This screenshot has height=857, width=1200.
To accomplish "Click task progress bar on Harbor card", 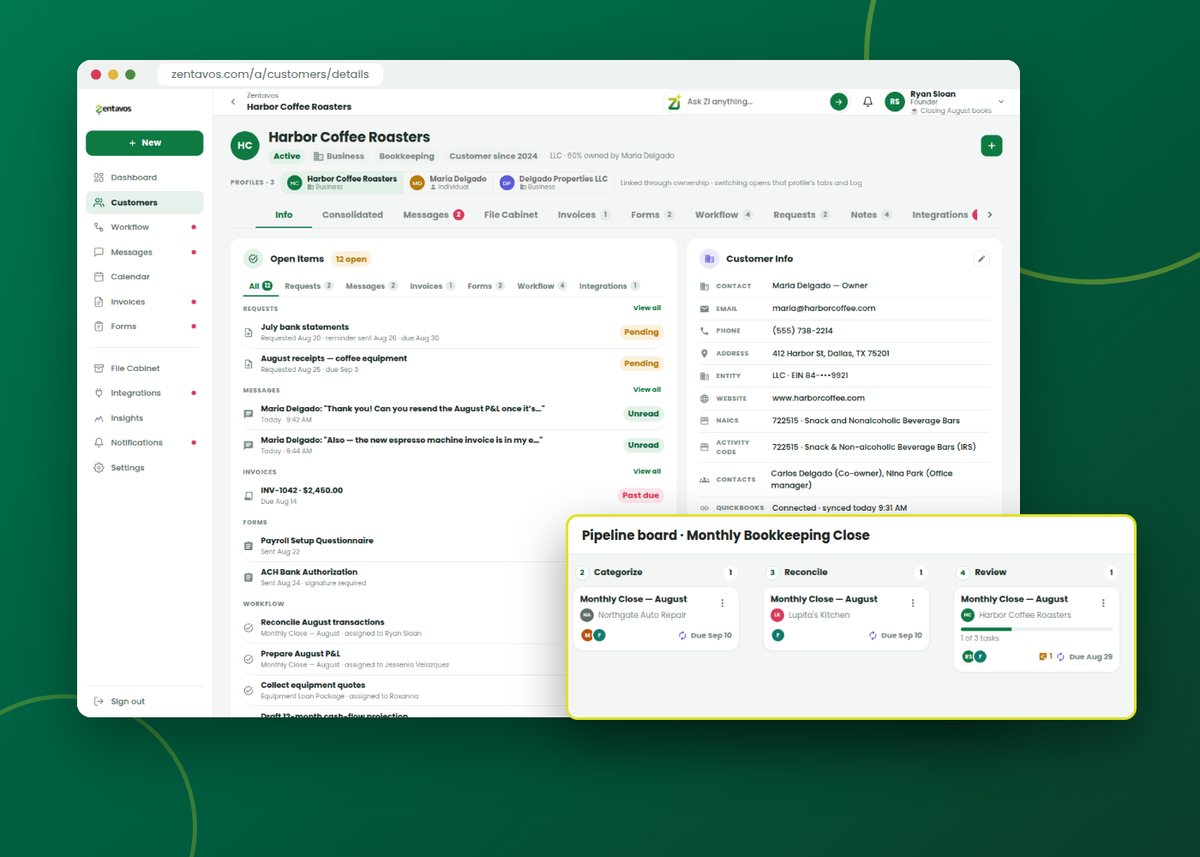I will (1036, 629).
